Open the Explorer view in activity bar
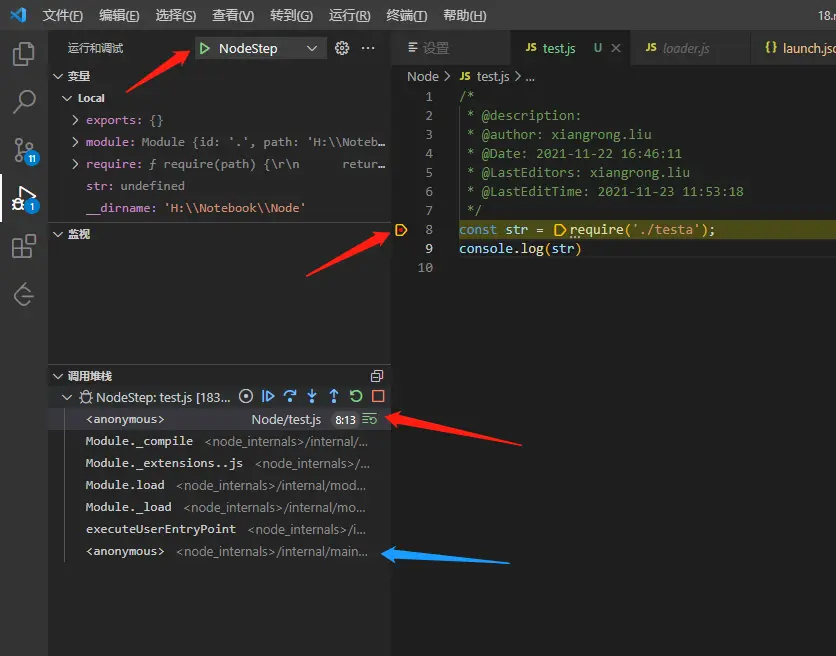This screenshot has height=656, width=836. coord(24,53)
